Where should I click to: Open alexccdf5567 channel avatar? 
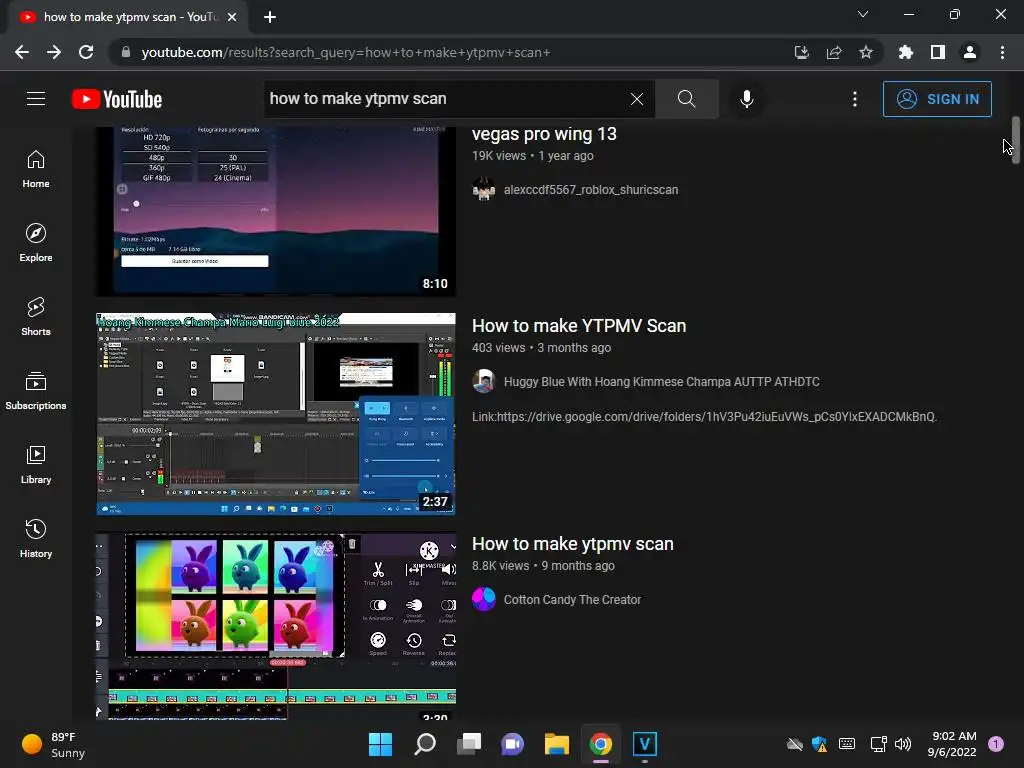(484, 189)
